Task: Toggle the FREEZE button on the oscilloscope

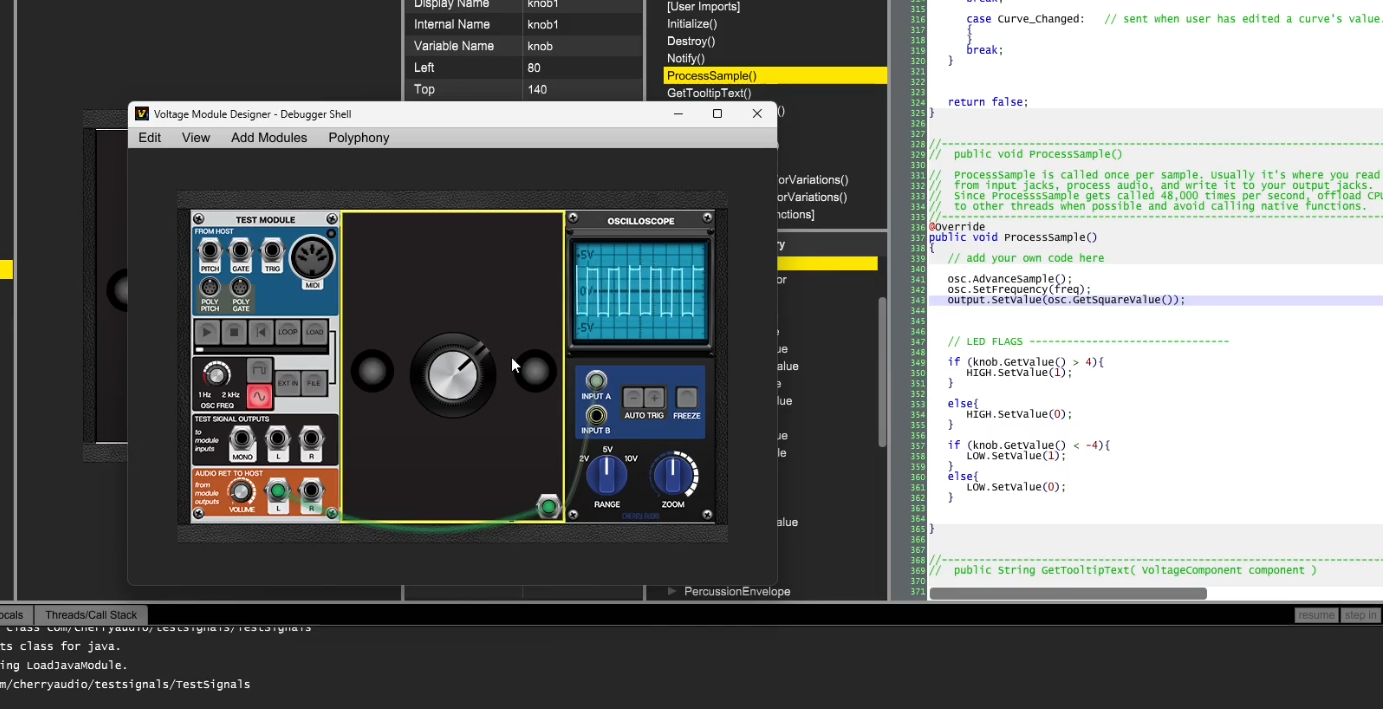Action: [x=687, y=398]
